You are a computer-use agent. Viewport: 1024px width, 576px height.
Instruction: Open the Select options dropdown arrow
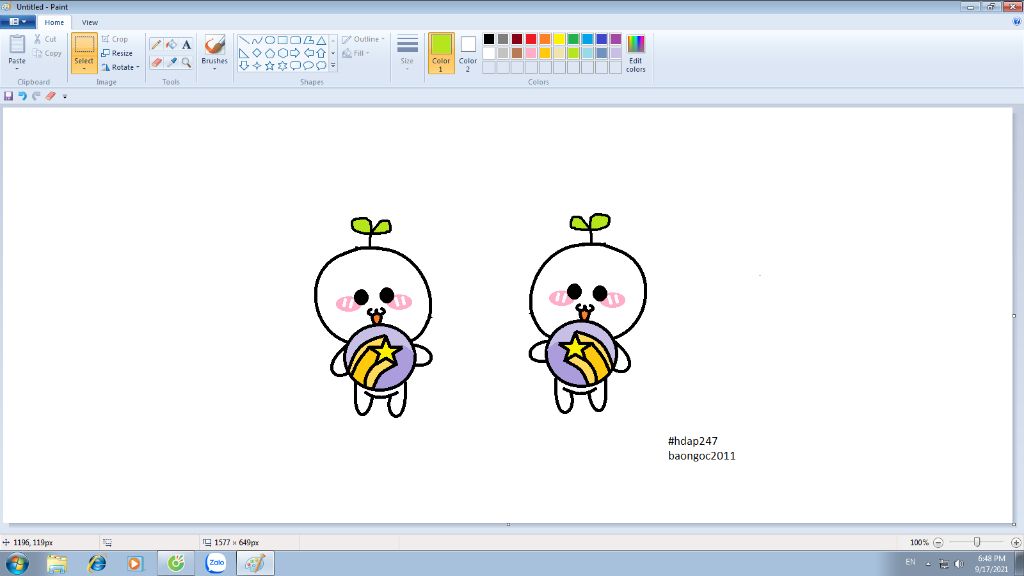click(84, 69)
